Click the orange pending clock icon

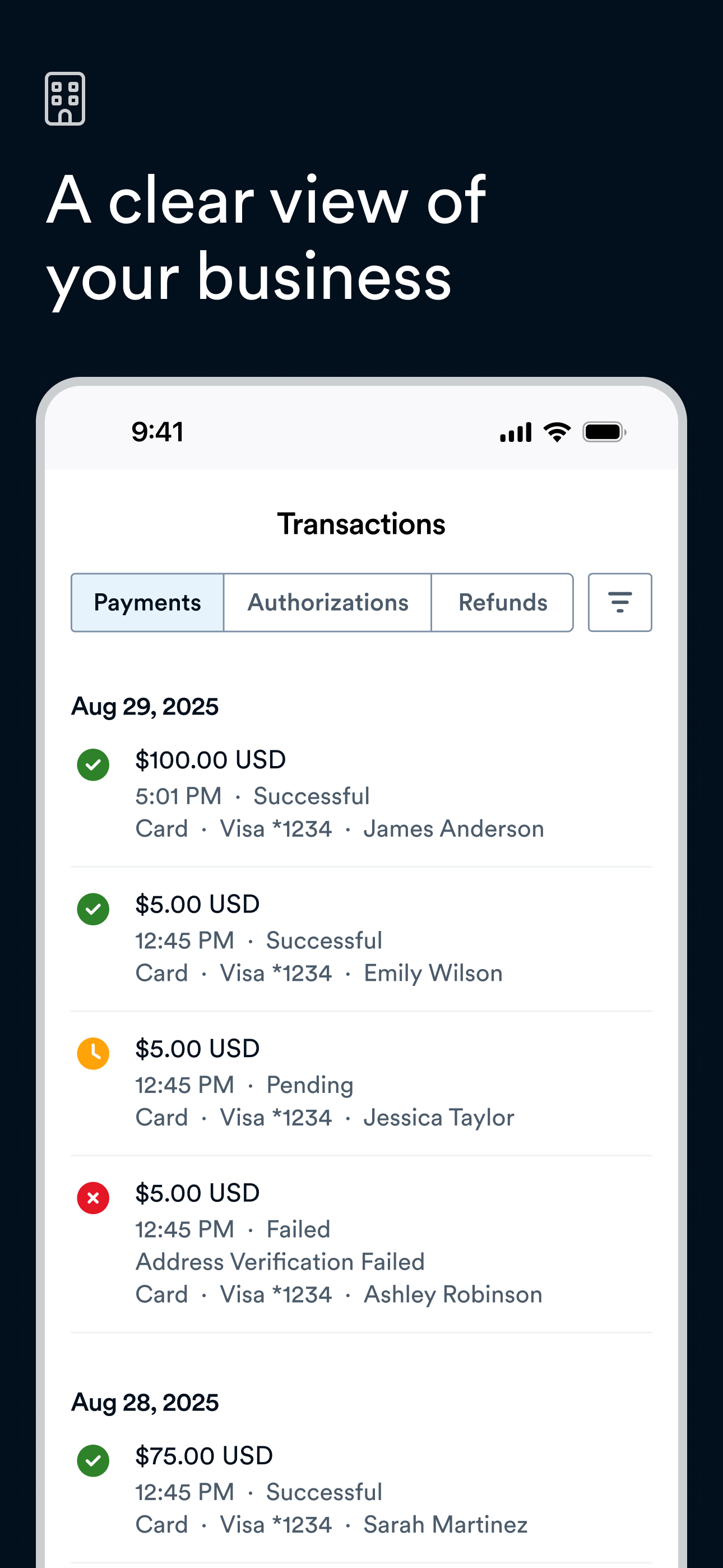[x=93, y=1053]
